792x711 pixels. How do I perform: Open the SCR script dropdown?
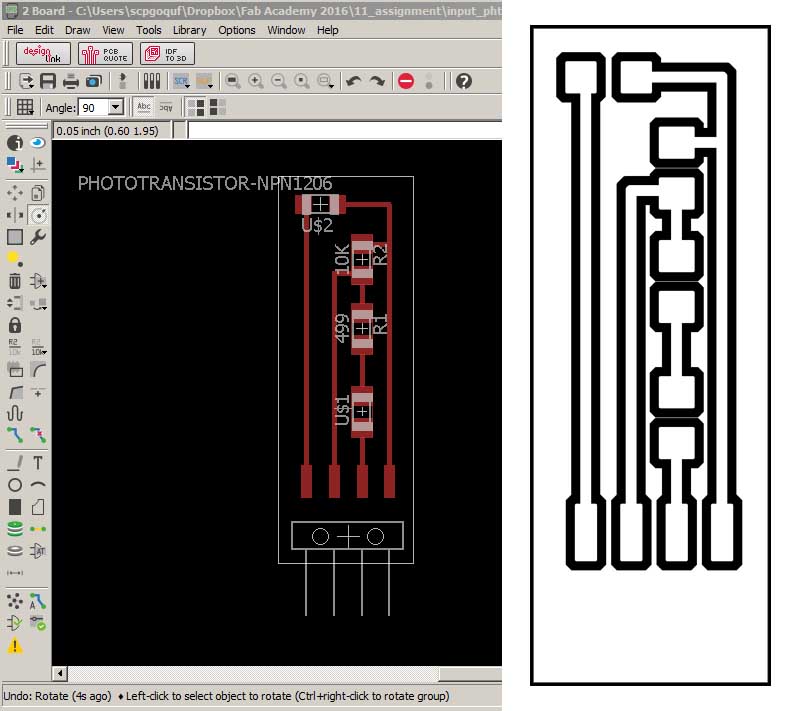[x=181, y=81]
